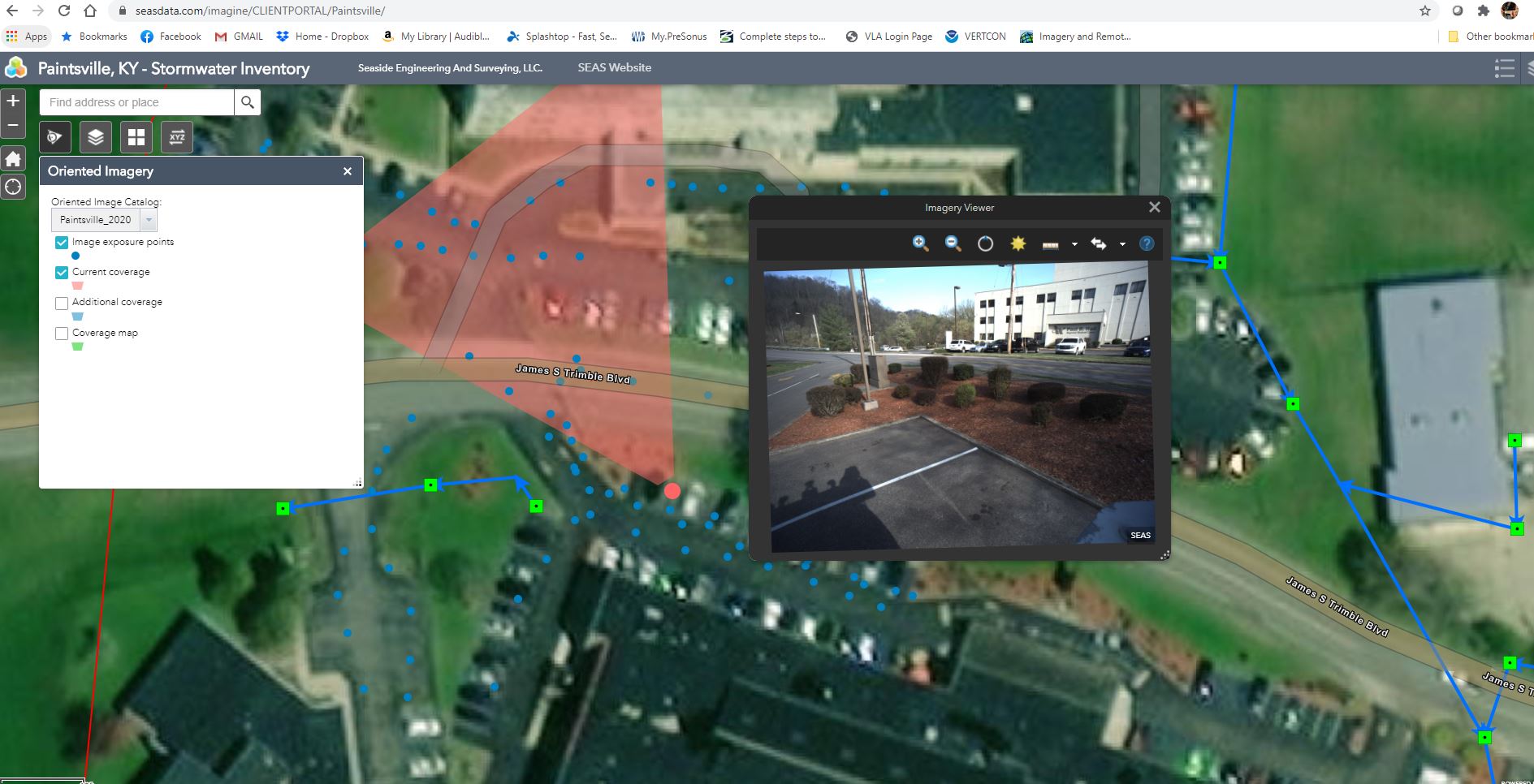Zoom out within the Imagery Viewer
Viewport: 1534px width, 784px height.
coord(953,243)
